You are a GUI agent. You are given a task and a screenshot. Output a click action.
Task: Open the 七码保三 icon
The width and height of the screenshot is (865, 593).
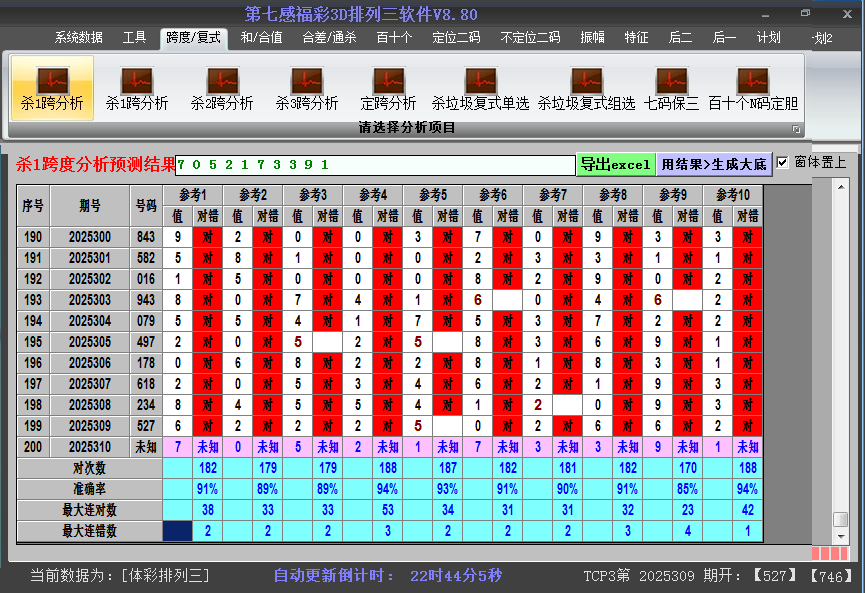[671, 88]
